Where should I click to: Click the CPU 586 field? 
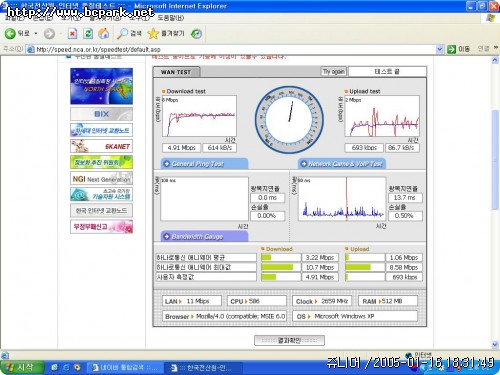[x=257, y=301]
